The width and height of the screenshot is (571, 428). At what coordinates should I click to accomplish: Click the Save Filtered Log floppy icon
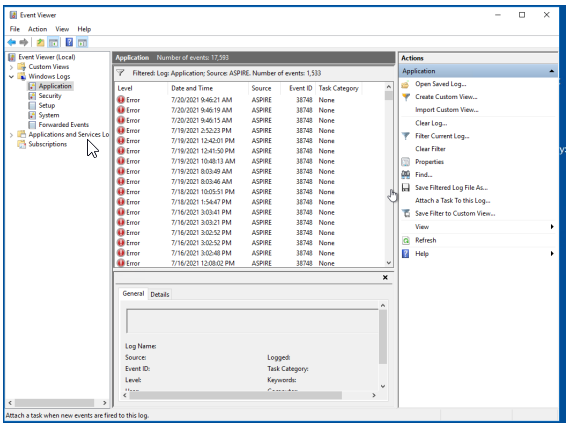click(406, 188)
